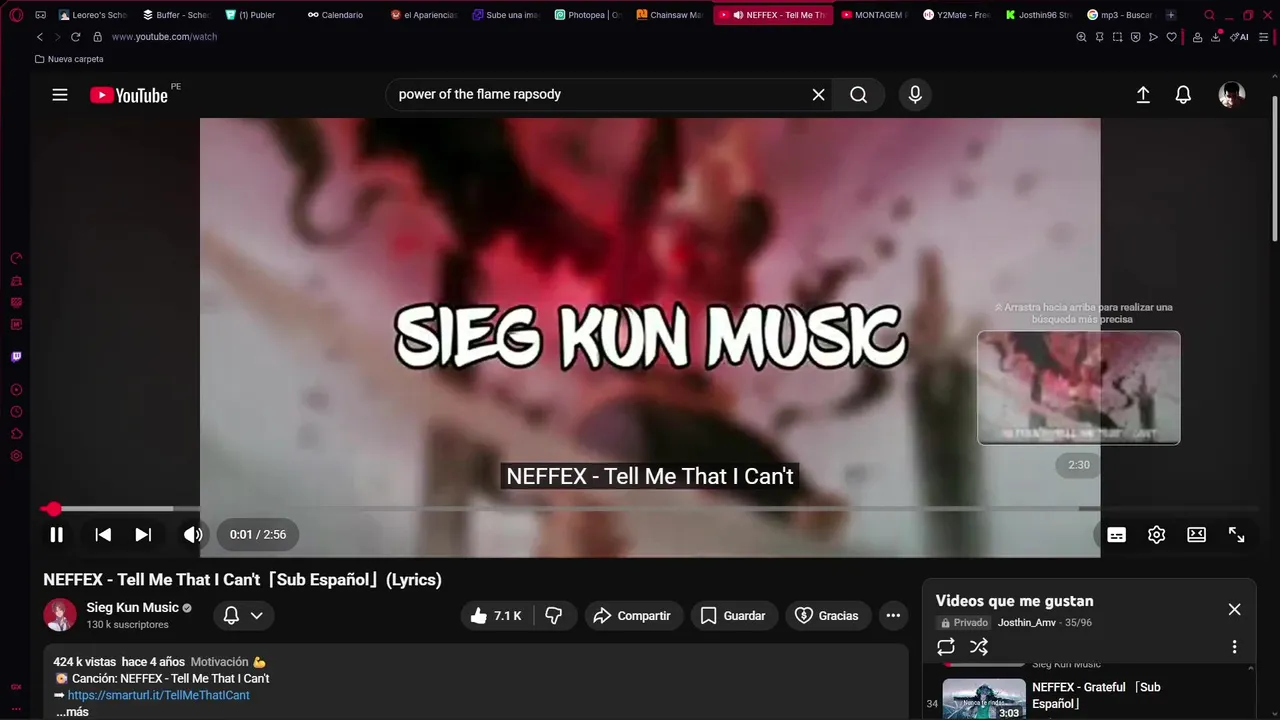The width and height of the screenshot is (1280, 720).
Task: Open Twitch in the Opera sidebar
Action: [x=16, y=357]
